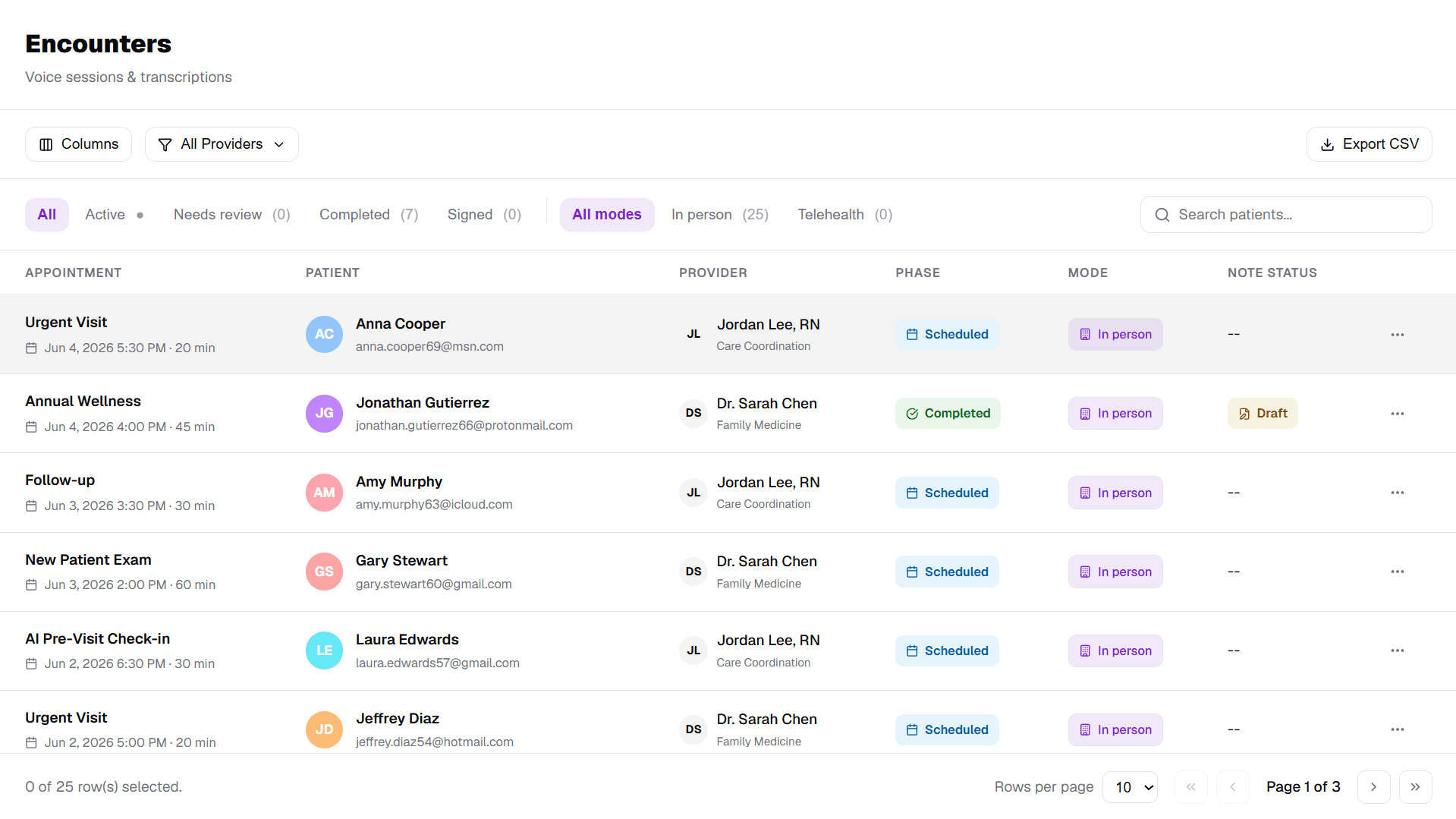1456x819 pixels.
Task: Switch to the Active status tab
Action: coord(114,215)
